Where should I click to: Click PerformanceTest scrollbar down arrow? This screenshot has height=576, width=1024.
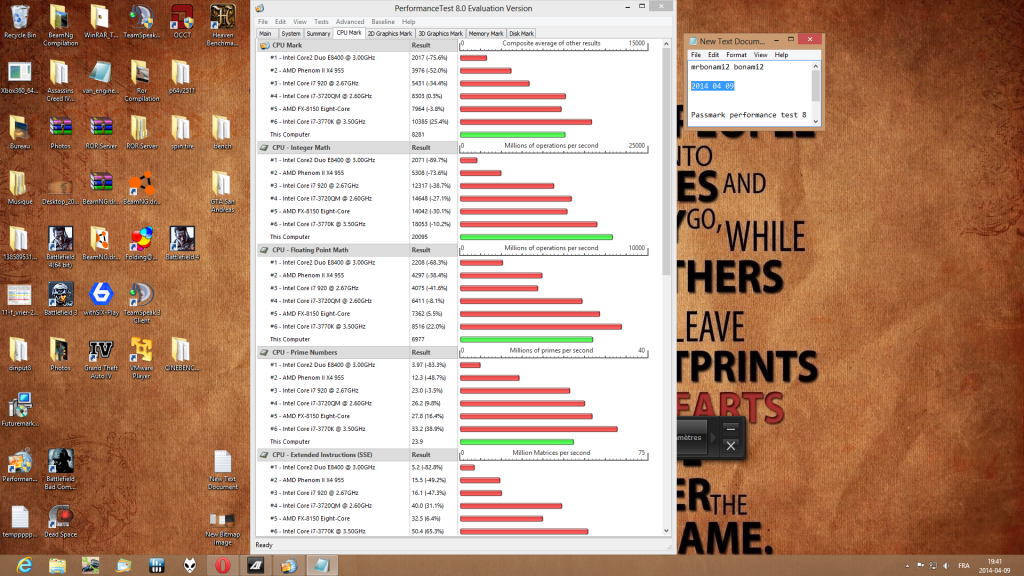(x=666, y=531)
